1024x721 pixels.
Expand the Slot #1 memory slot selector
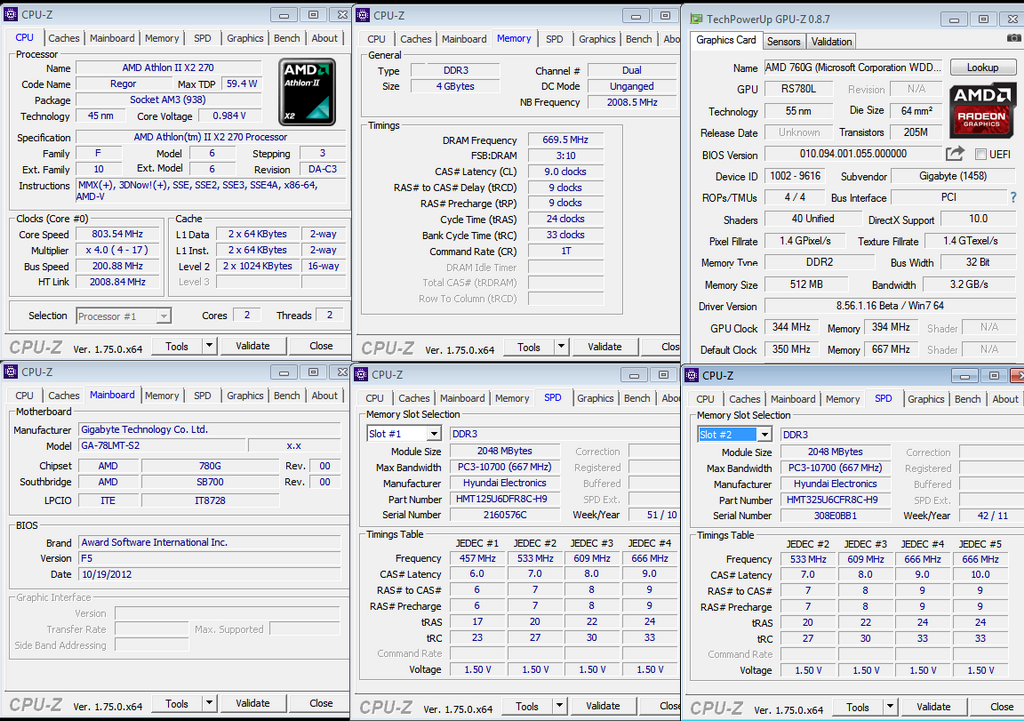[x=434, y=434]
